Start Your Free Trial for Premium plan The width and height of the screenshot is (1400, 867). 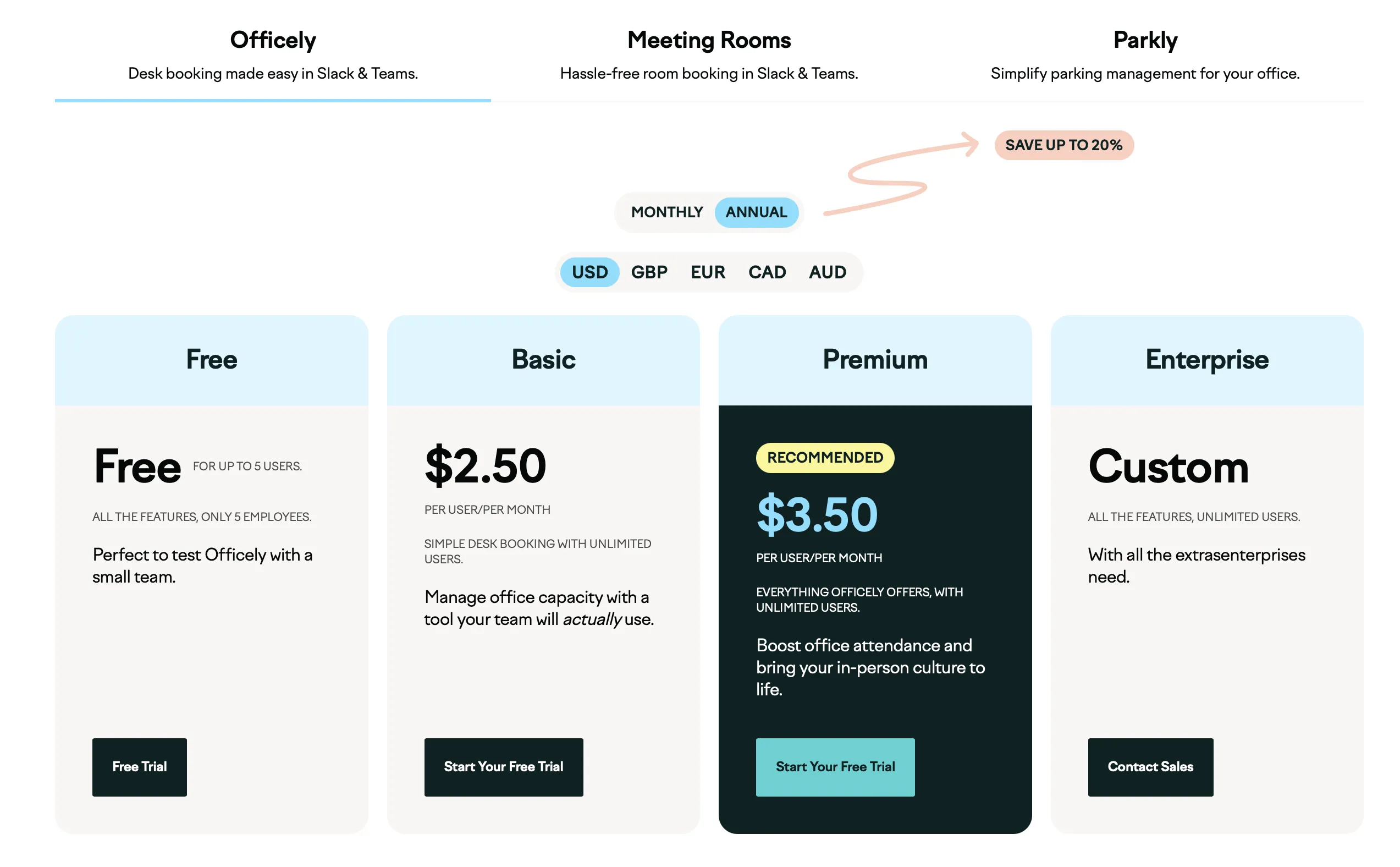835,767
